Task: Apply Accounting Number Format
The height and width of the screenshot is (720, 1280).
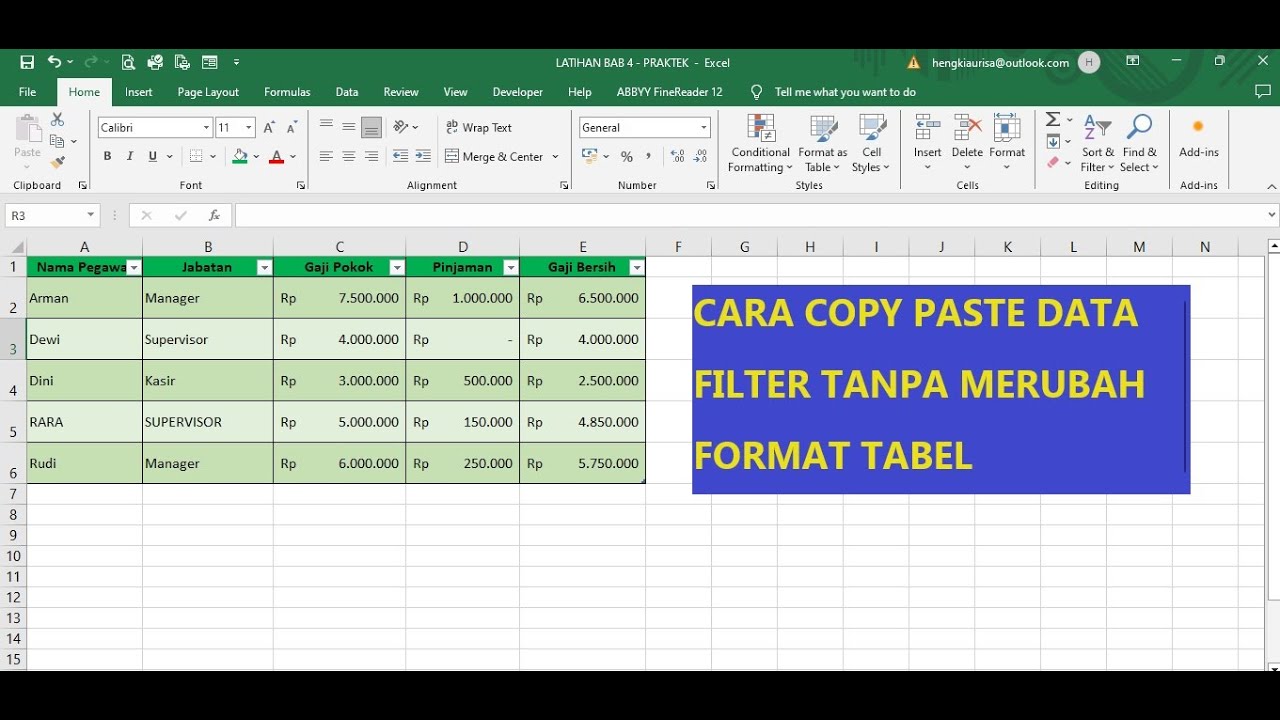Action: point(590,156)
